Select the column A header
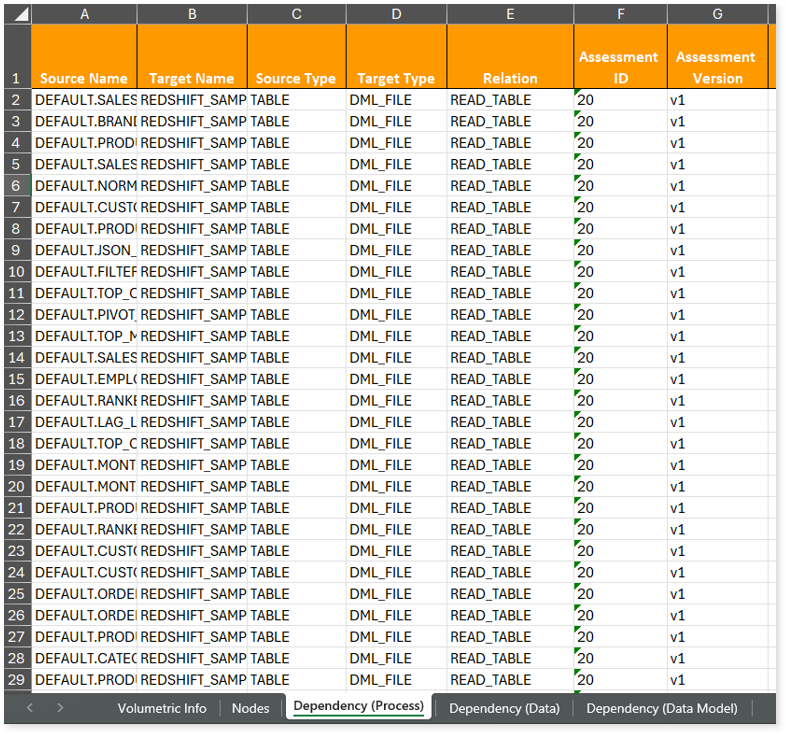 point(84,14)
